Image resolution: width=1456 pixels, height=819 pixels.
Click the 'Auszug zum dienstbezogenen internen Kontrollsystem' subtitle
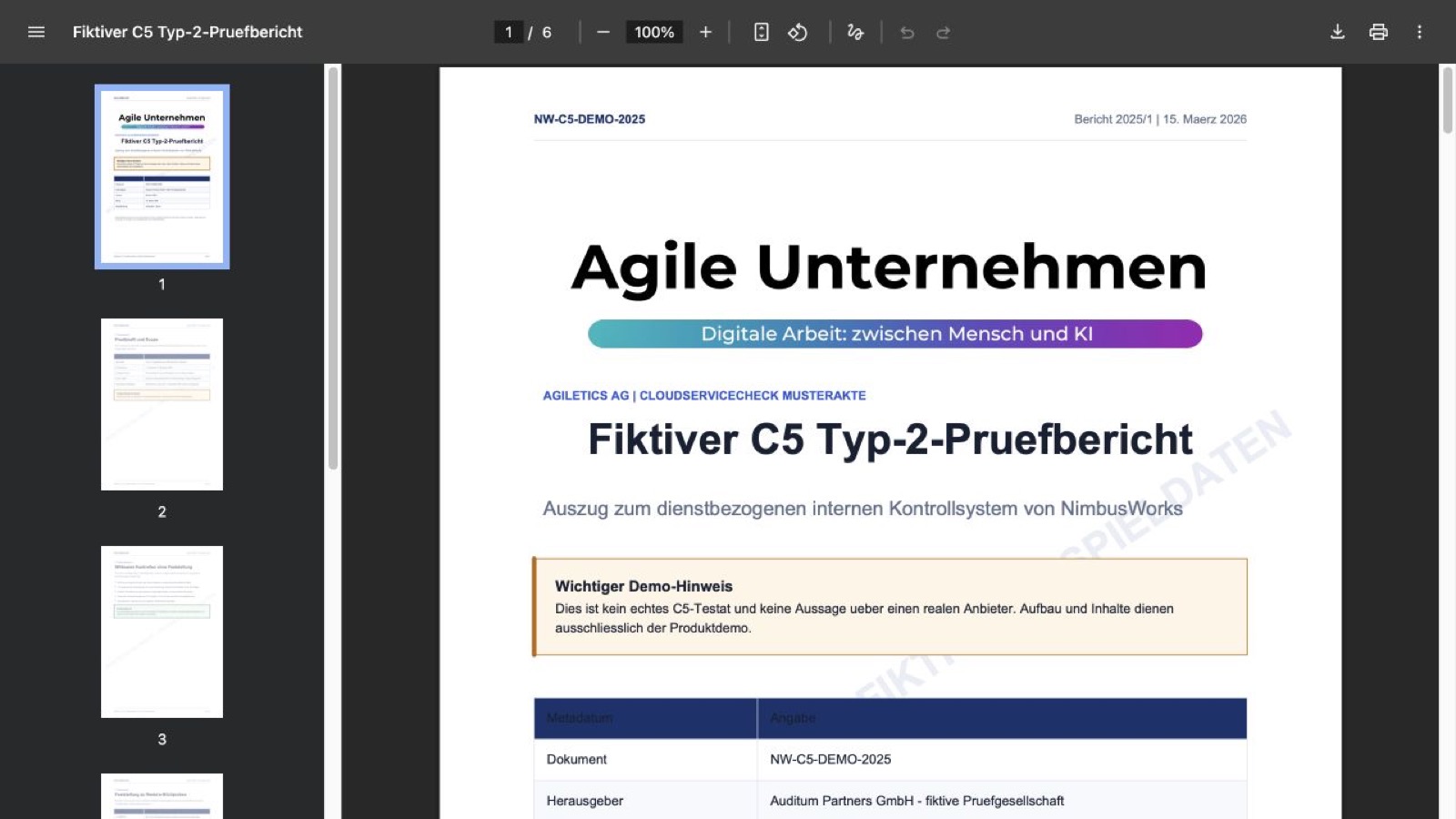[863, 509]
